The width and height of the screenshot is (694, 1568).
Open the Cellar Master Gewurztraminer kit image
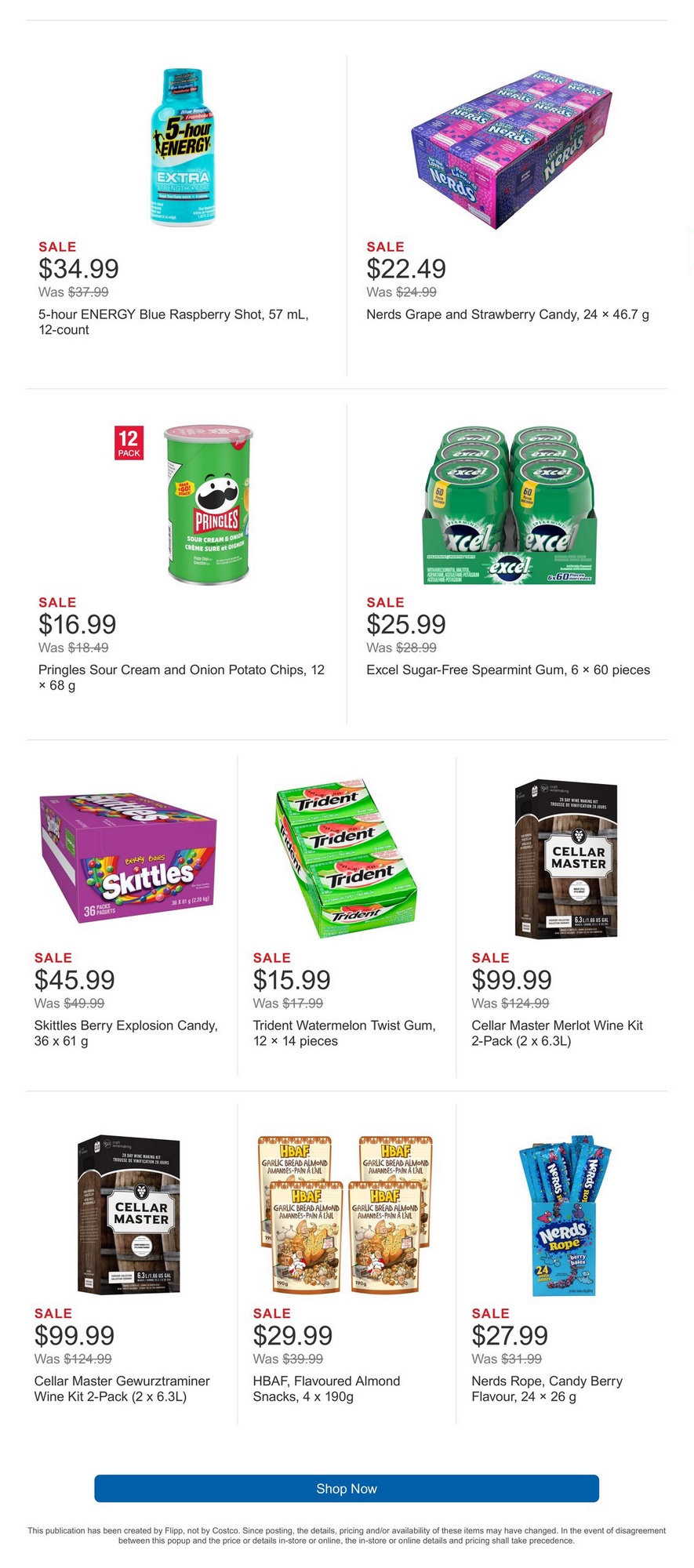pyautogui.click(x=129, y=1214)
